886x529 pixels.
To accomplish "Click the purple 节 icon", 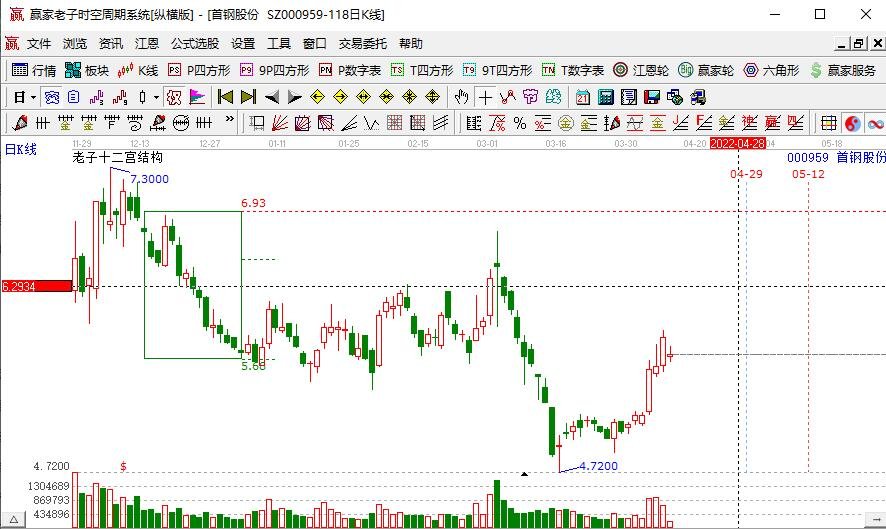I will pyautogui.click(x=531, y=98).
